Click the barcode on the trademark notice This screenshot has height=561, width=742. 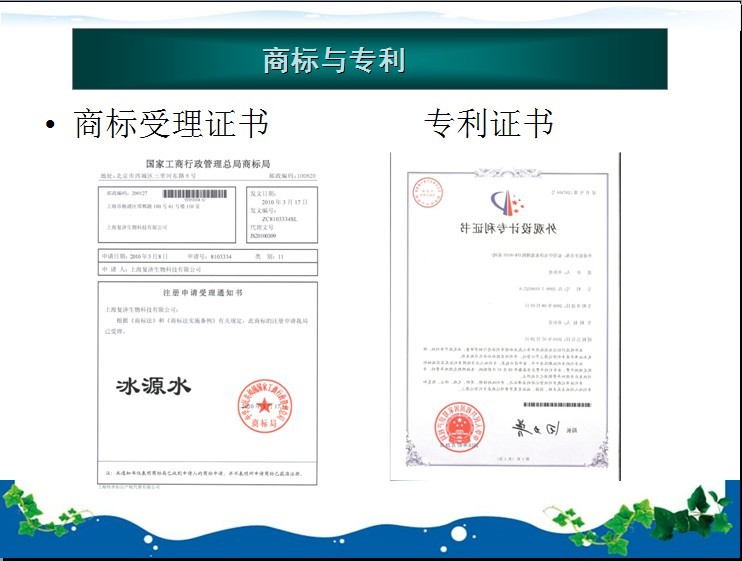tap(194, 194)
